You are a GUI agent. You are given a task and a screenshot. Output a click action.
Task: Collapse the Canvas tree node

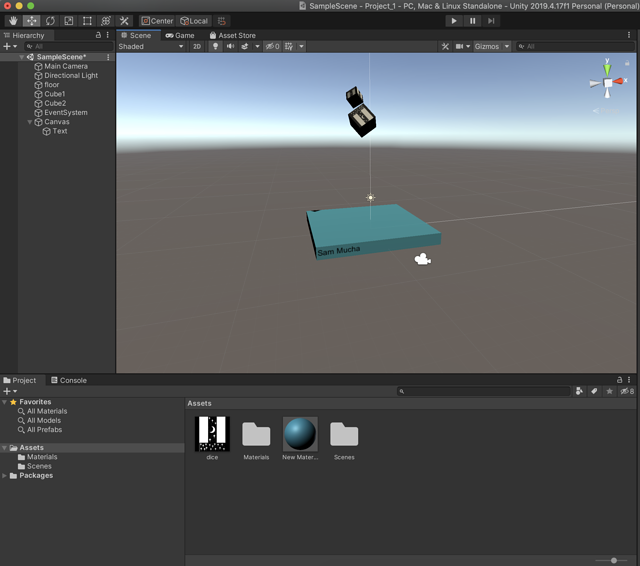(29, 122)
